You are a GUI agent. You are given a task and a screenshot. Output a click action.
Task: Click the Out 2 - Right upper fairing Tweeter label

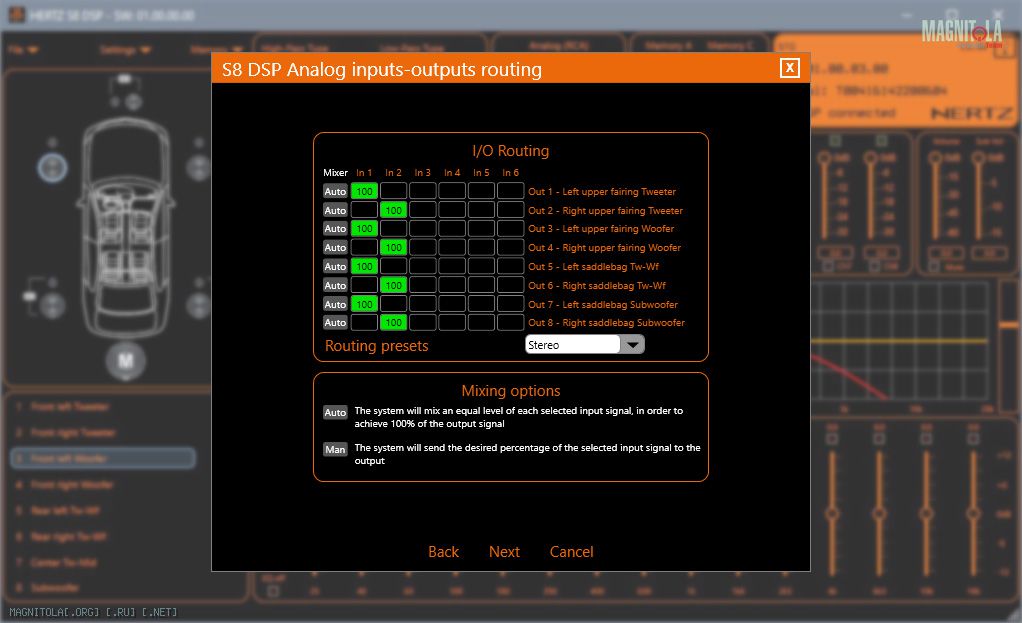606,210
